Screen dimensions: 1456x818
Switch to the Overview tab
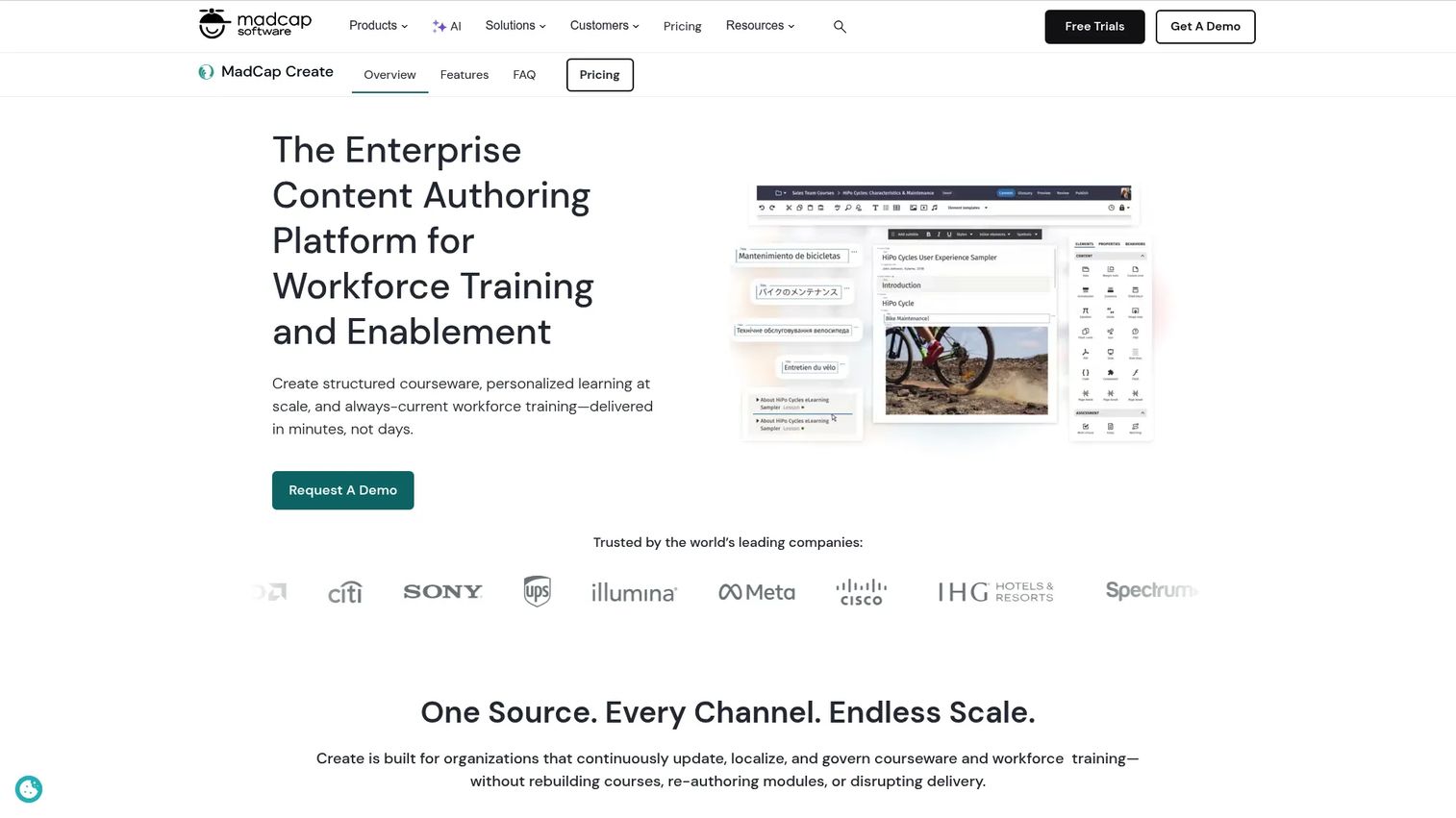[389, 75]
